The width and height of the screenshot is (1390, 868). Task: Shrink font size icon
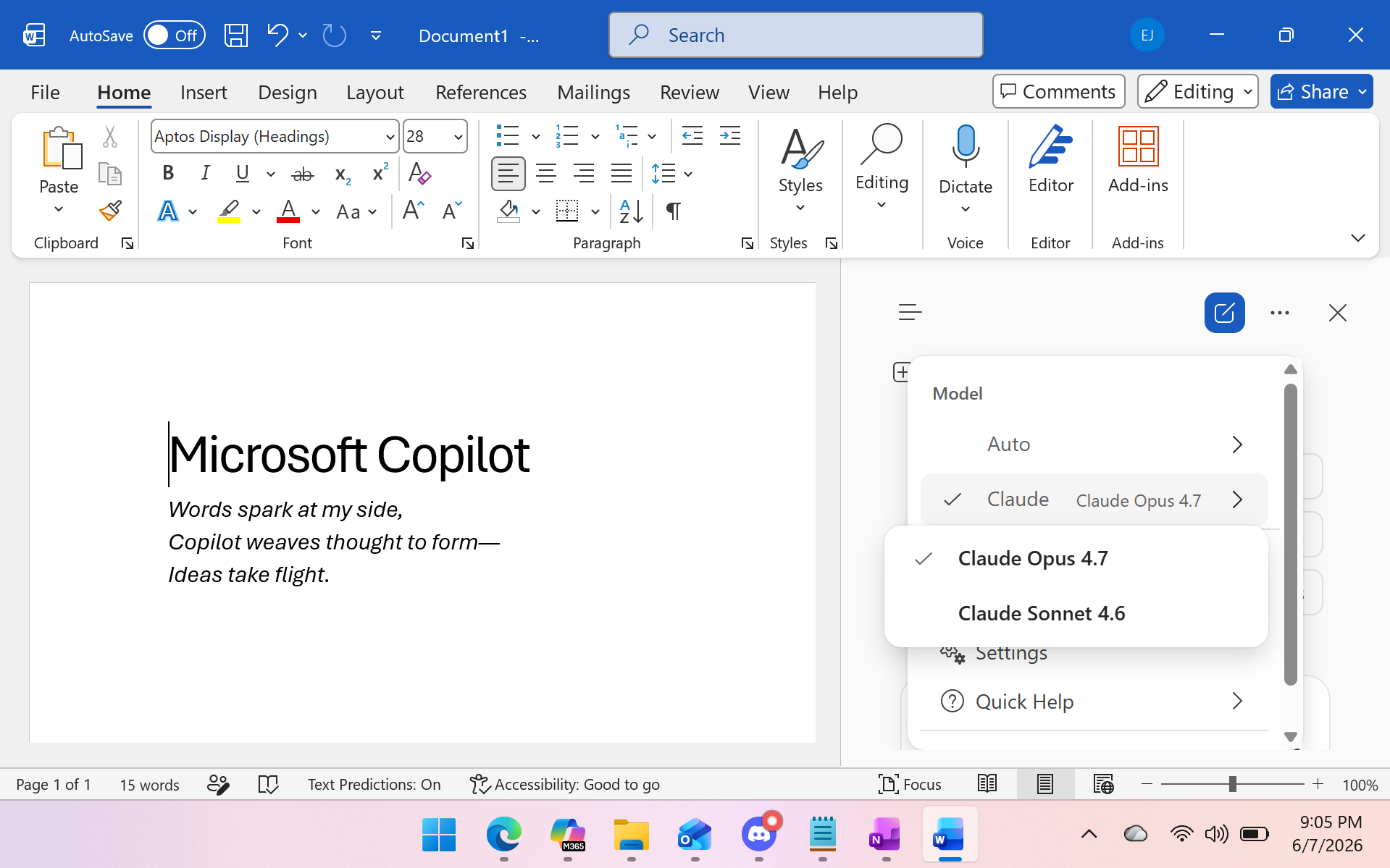(452, 211)
